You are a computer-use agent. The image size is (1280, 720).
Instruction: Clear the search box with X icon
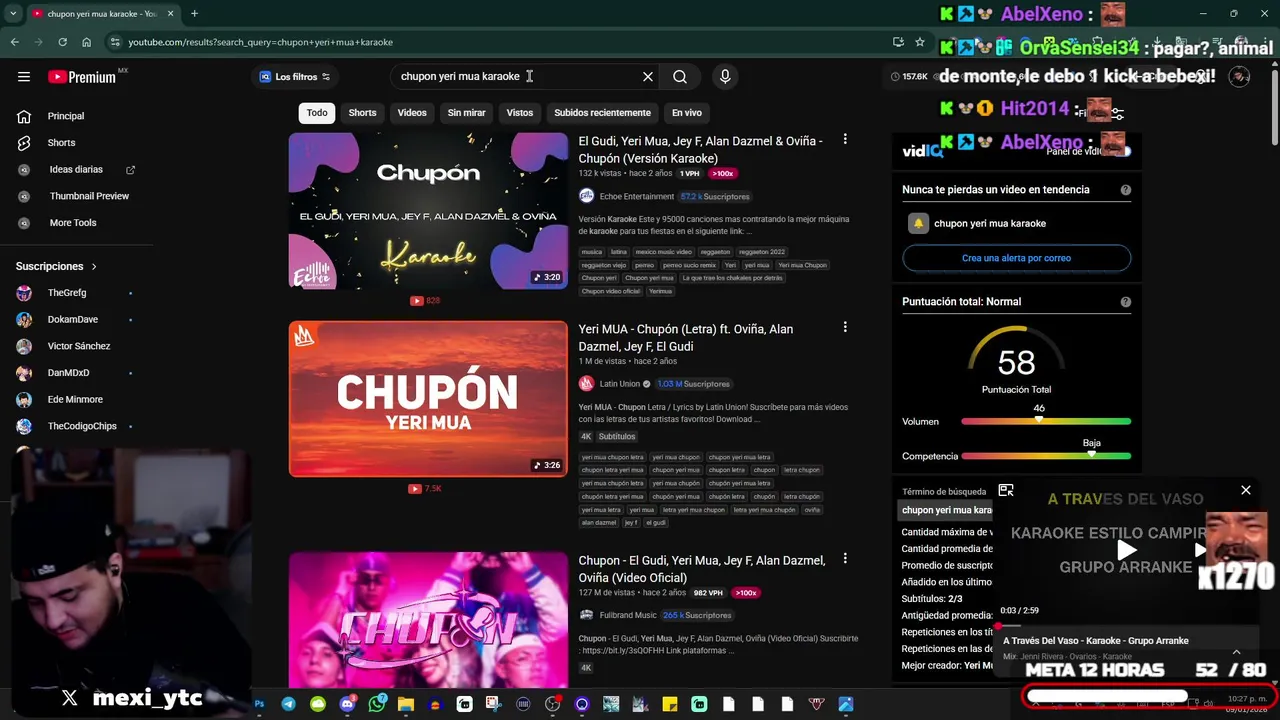click(x=648, y=77)
